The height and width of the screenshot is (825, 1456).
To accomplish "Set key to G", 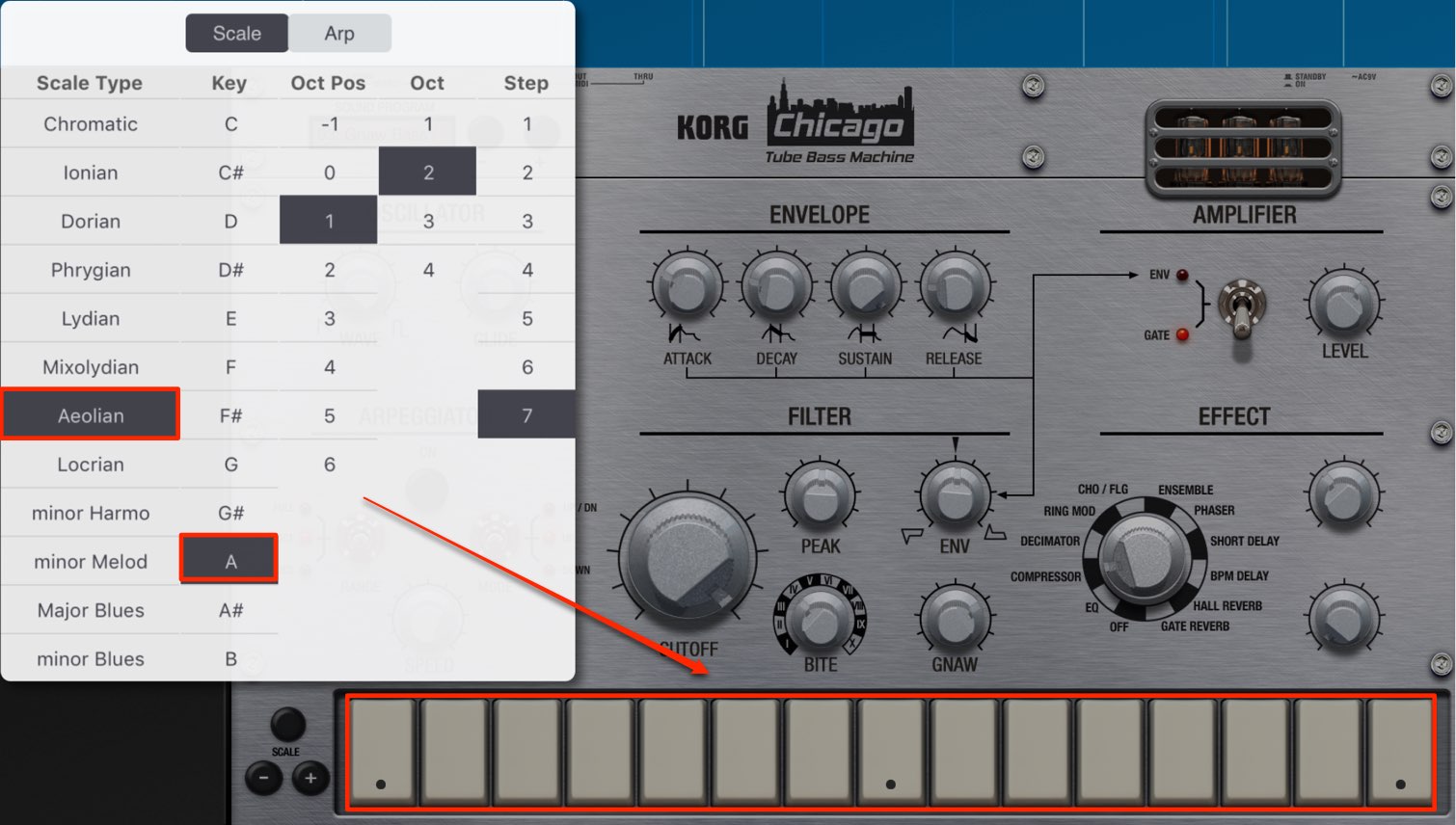I will click(230, 465).
